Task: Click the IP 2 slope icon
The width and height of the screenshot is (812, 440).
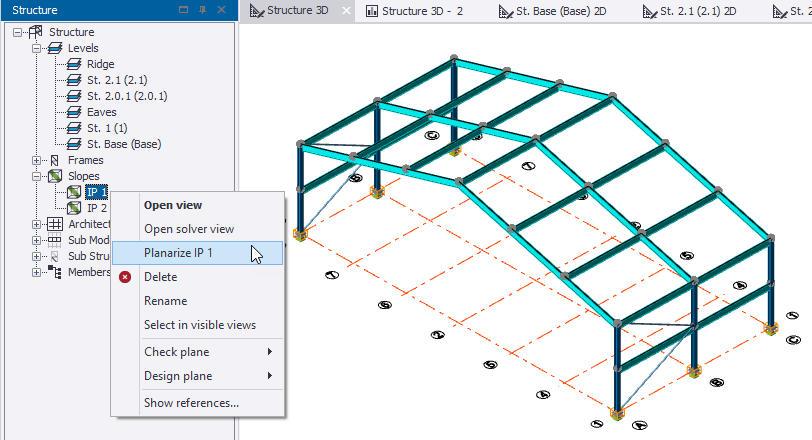Action: [x=75, y=208]
